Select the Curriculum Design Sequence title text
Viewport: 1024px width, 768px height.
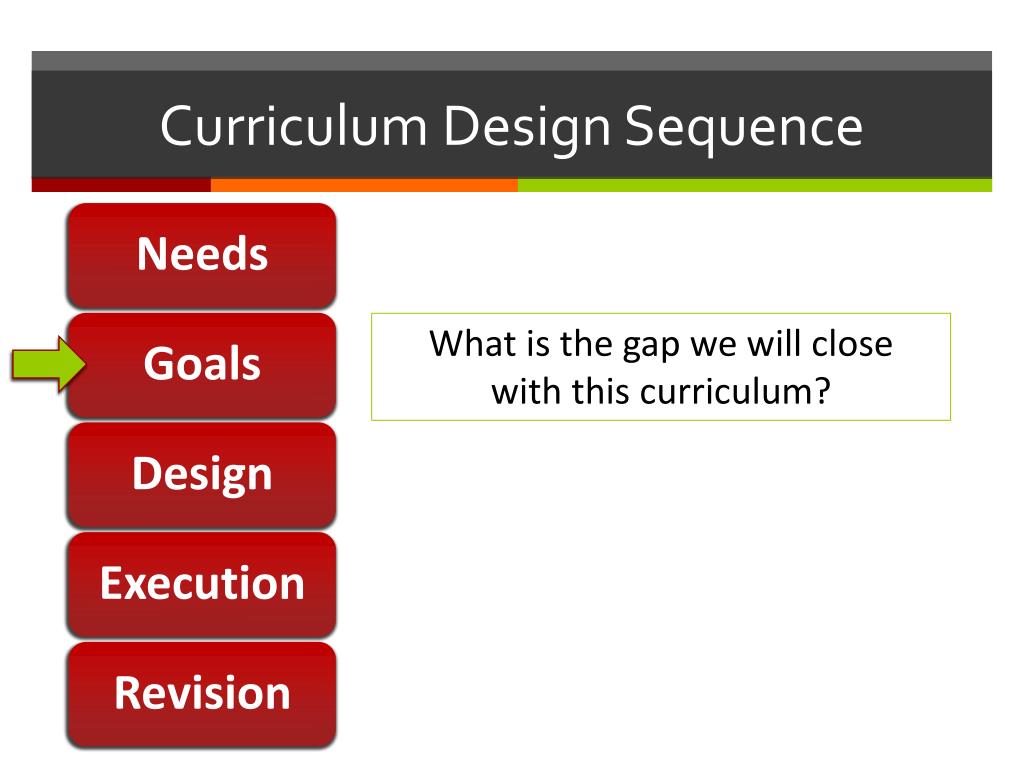click(x=511, y=127)
